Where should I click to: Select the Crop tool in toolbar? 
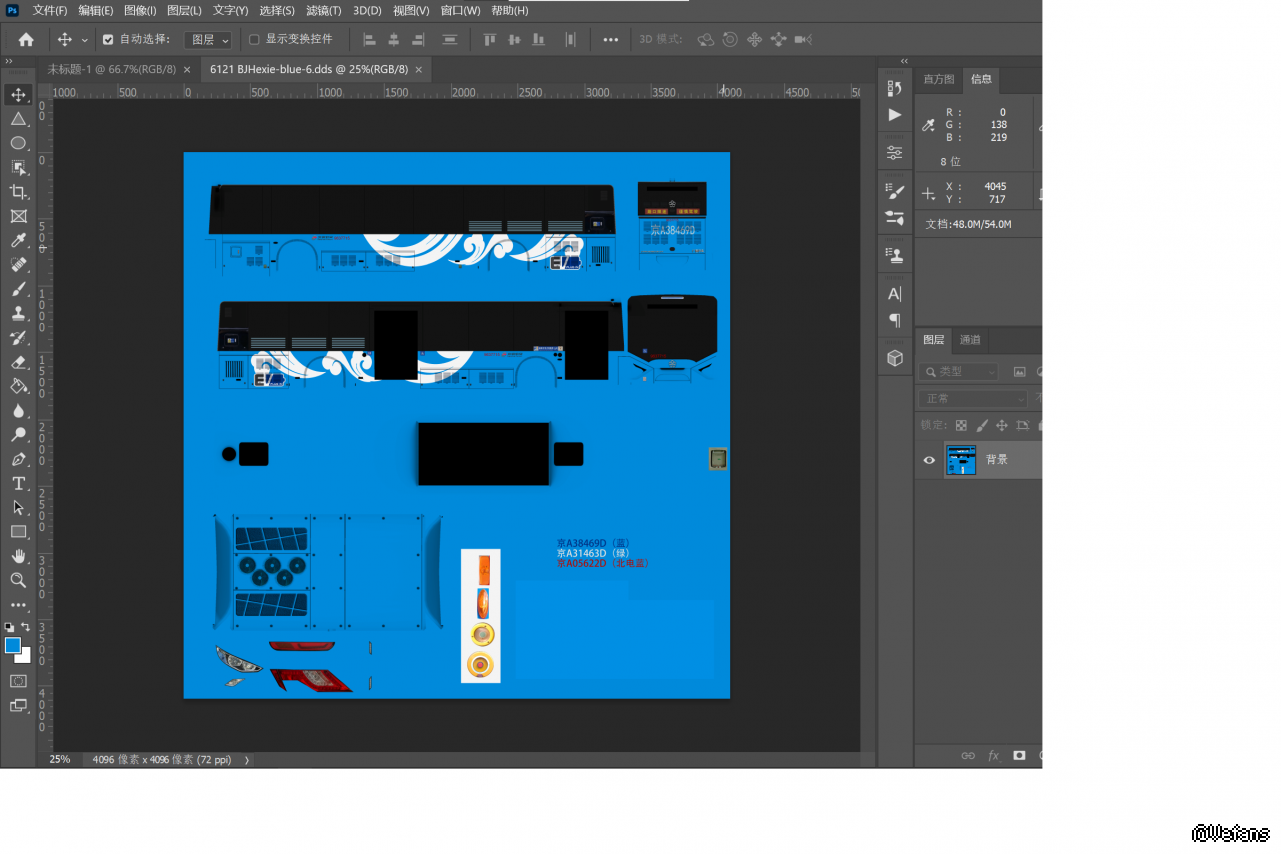(x=18, y=192)
